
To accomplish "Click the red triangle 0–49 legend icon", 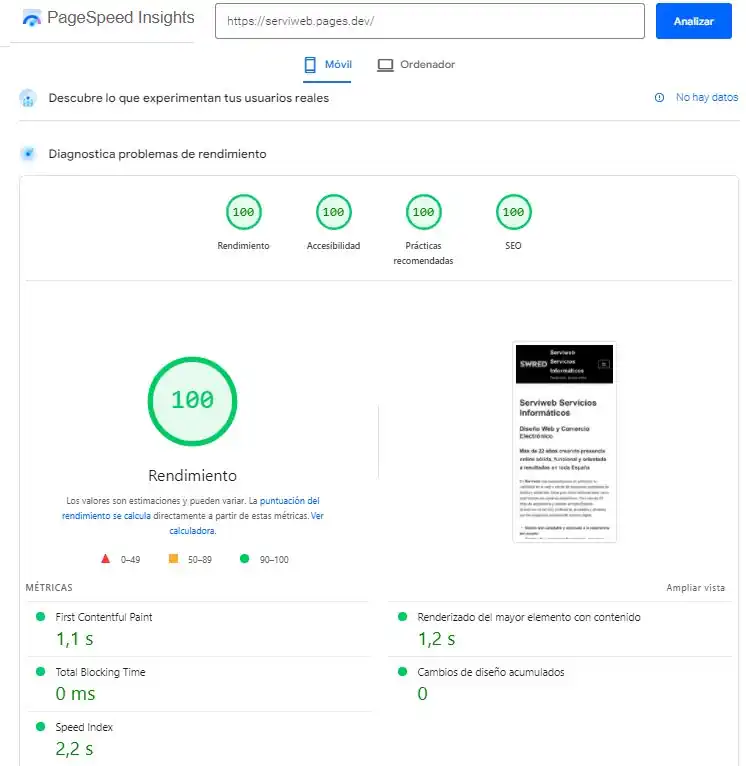I will (x=105, y=558).
